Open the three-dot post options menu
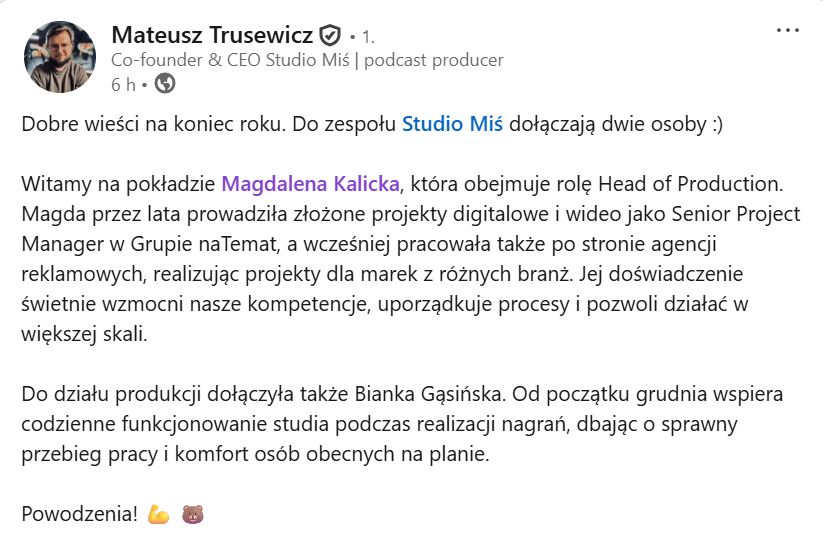 [788, 31]
